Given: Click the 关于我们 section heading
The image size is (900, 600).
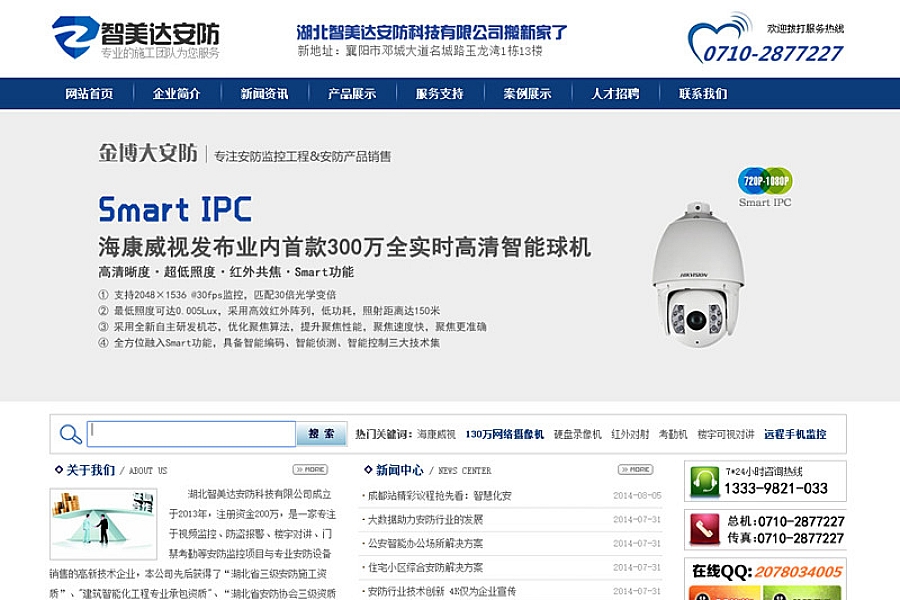Looking at the screenshot, I should 91,470.
